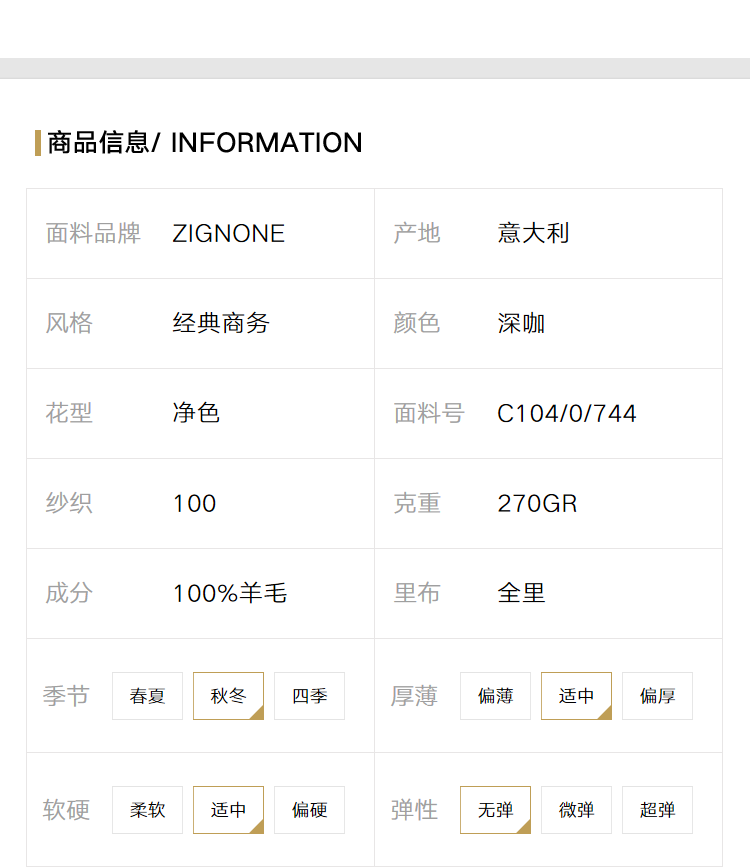Click fabric number C104/0/744
The image size is (750, 867).
click(x=567, y=414)
